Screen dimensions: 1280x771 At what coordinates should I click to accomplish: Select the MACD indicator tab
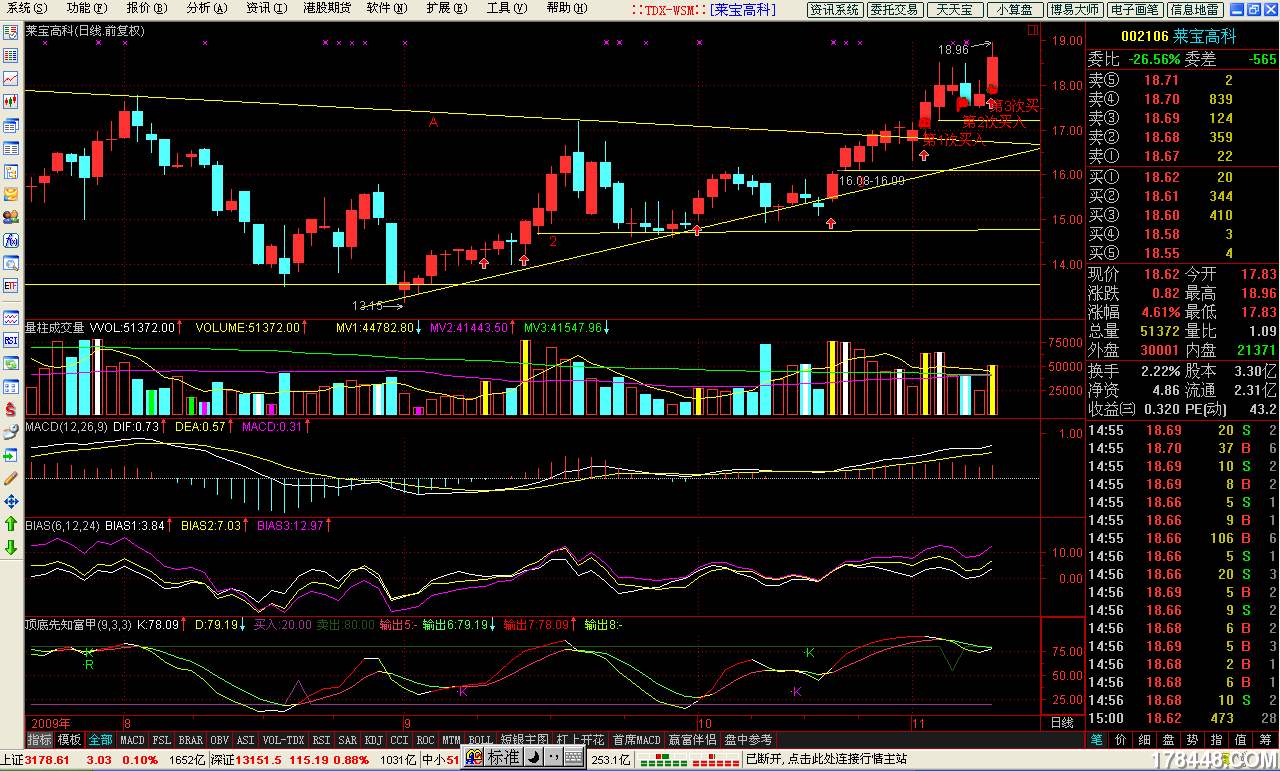132,740
